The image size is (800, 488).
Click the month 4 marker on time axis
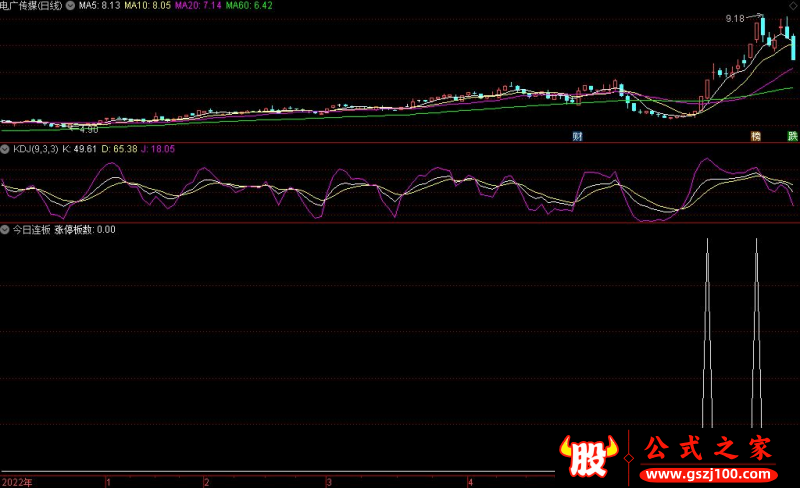(x=456, y=481)
